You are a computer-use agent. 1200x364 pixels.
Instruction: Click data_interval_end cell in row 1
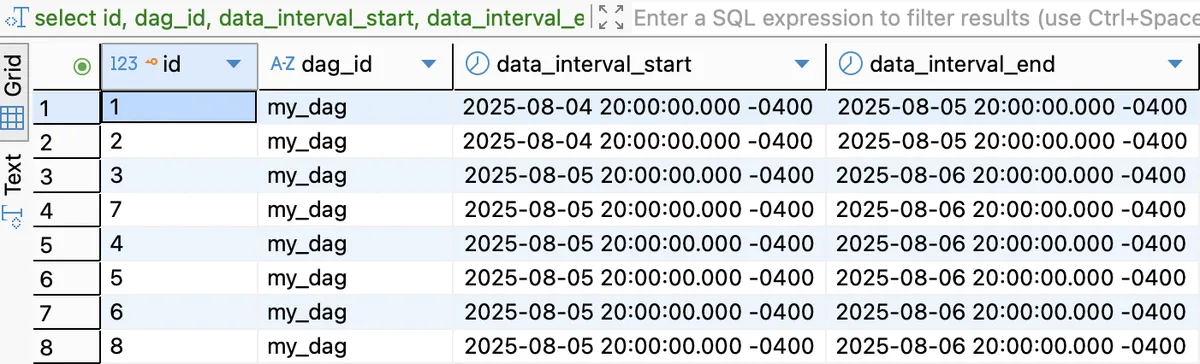[x=1012, y=108]
